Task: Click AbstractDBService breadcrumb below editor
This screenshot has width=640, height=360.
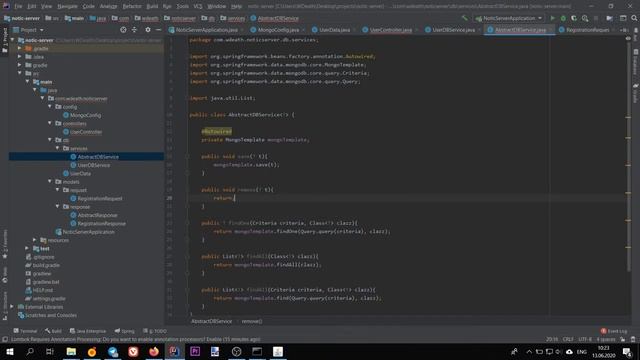Action: 211,321
